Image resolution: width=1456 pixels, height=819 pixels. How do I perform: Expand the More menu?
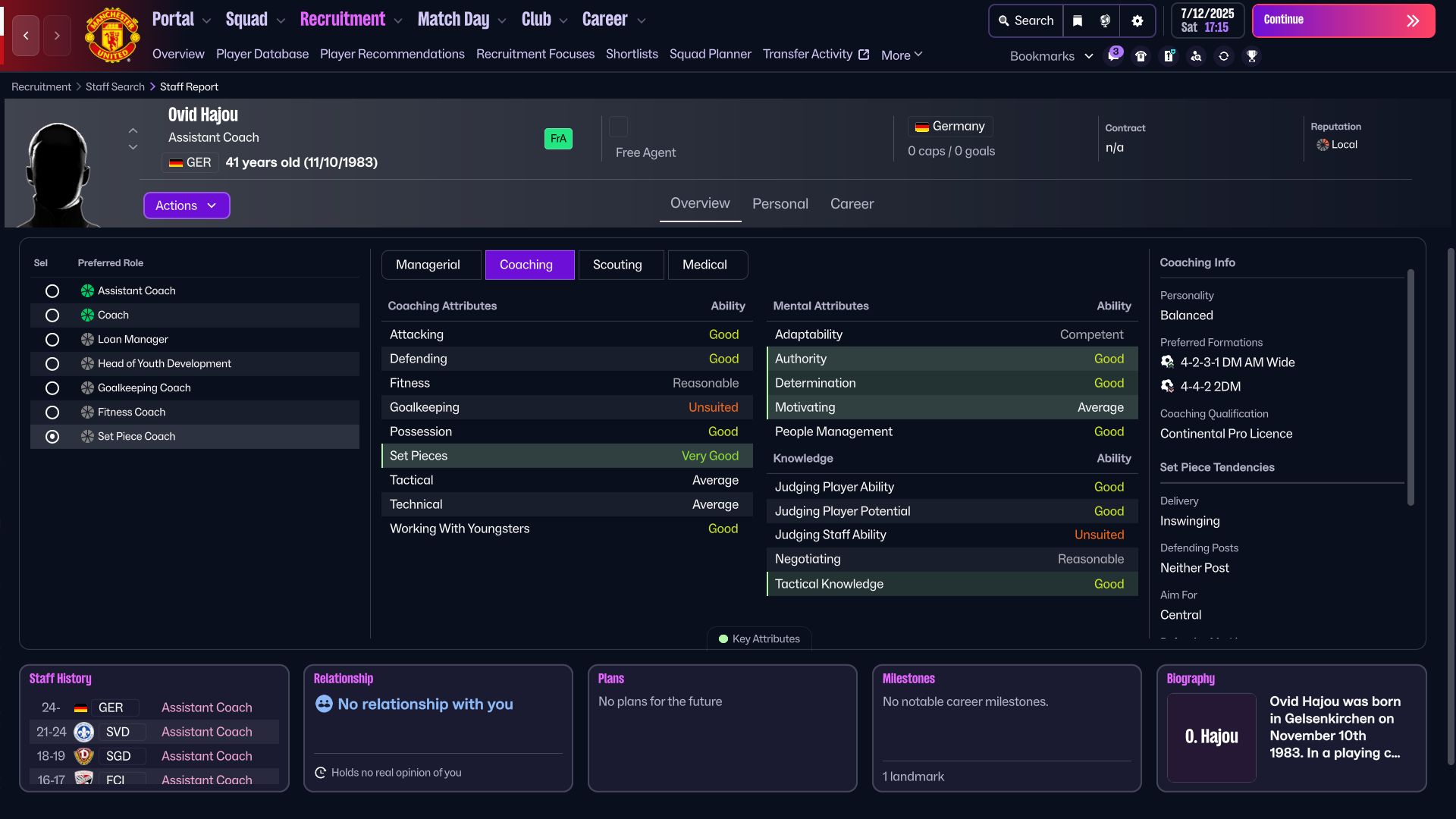tap(902, 55)
